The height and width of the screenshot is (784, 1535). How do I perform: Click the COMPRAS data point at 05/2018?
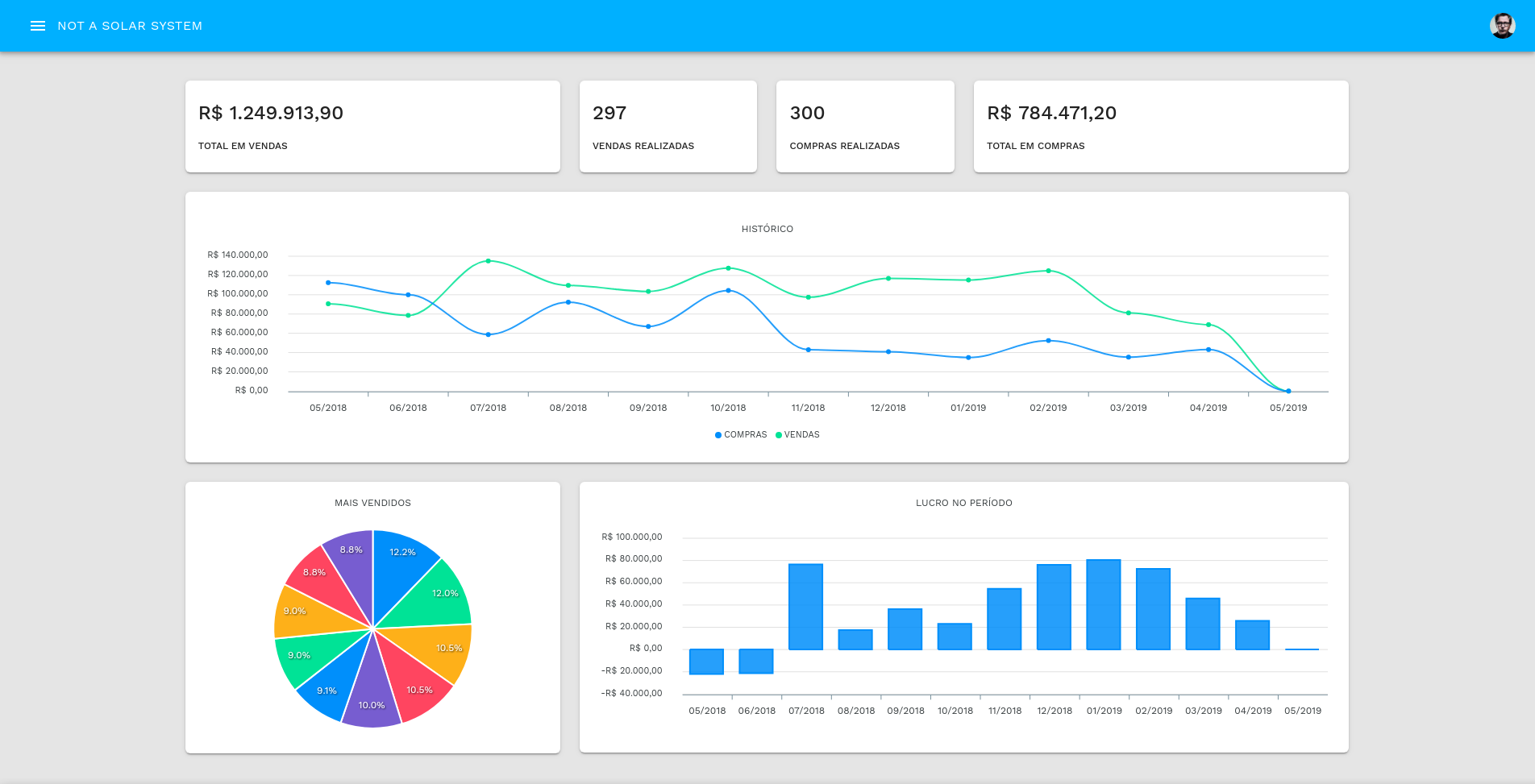tap(328, 283)
